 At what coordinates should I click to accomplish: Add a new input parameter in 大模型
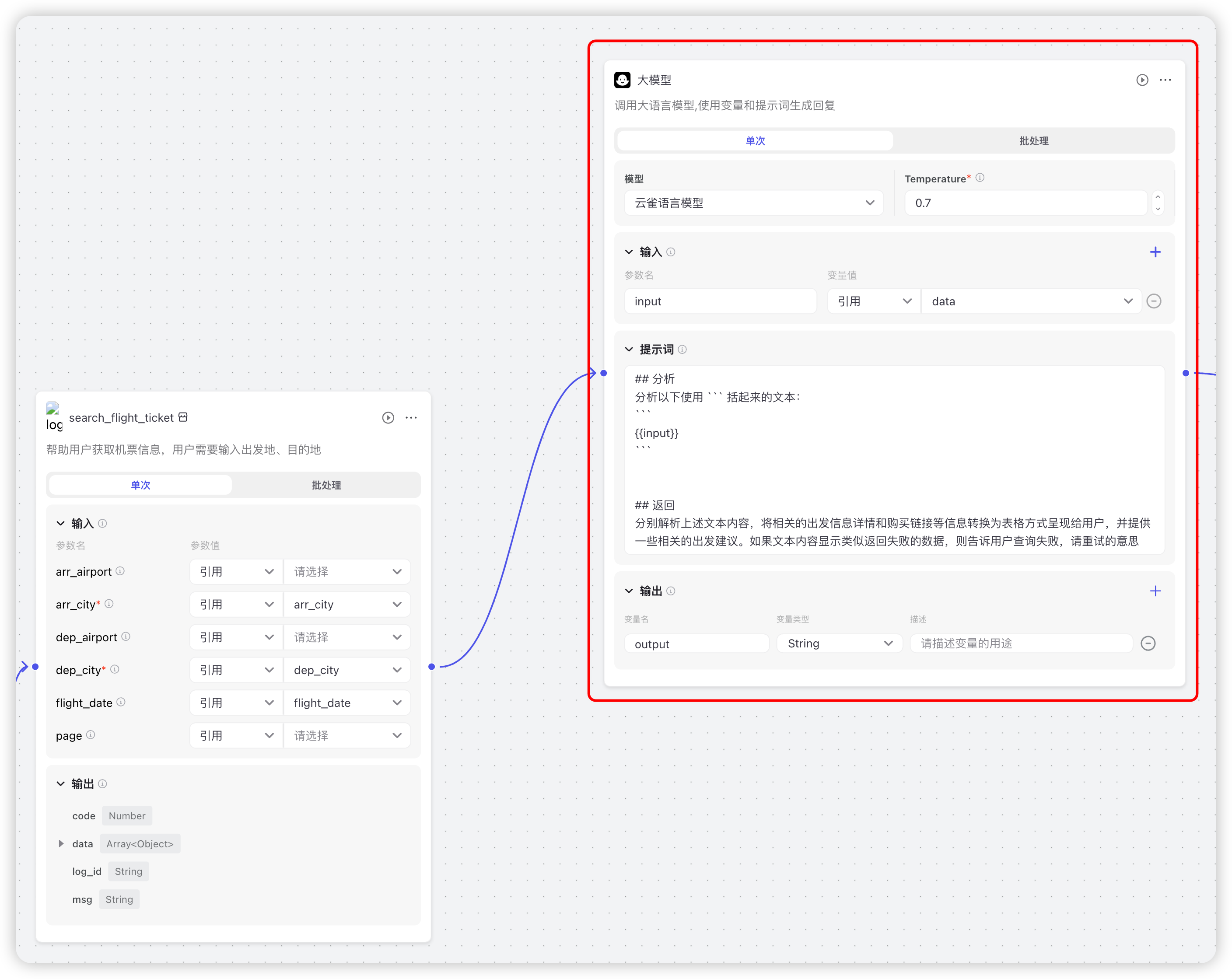(x=1155, y=252)
